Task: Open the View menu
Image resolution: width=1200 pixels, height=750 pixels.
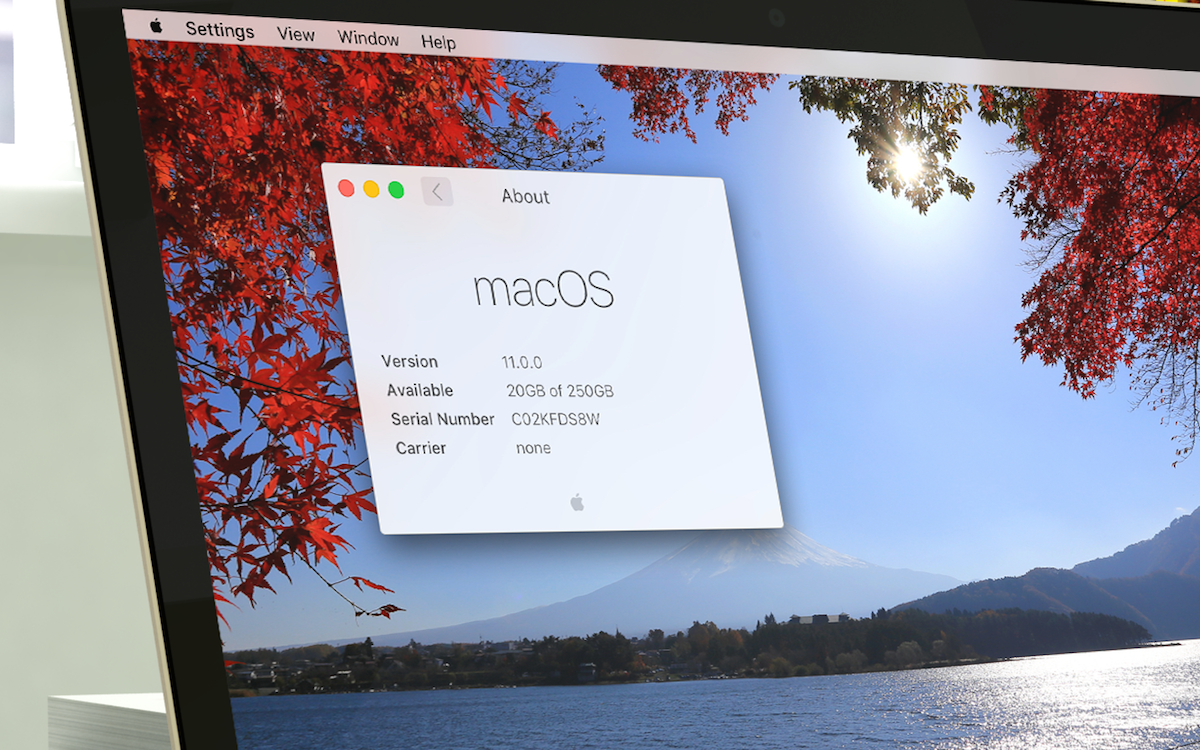Action: (x=296, y=34)
